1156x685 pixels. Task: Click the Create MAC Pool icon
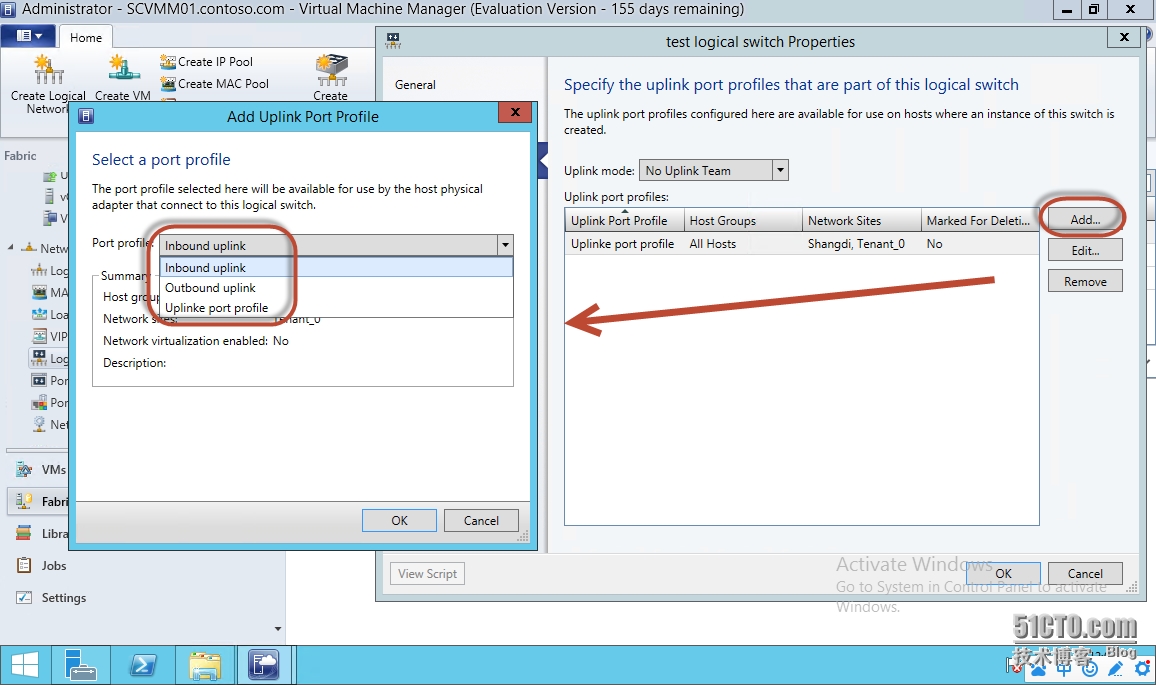pos(167,83)
